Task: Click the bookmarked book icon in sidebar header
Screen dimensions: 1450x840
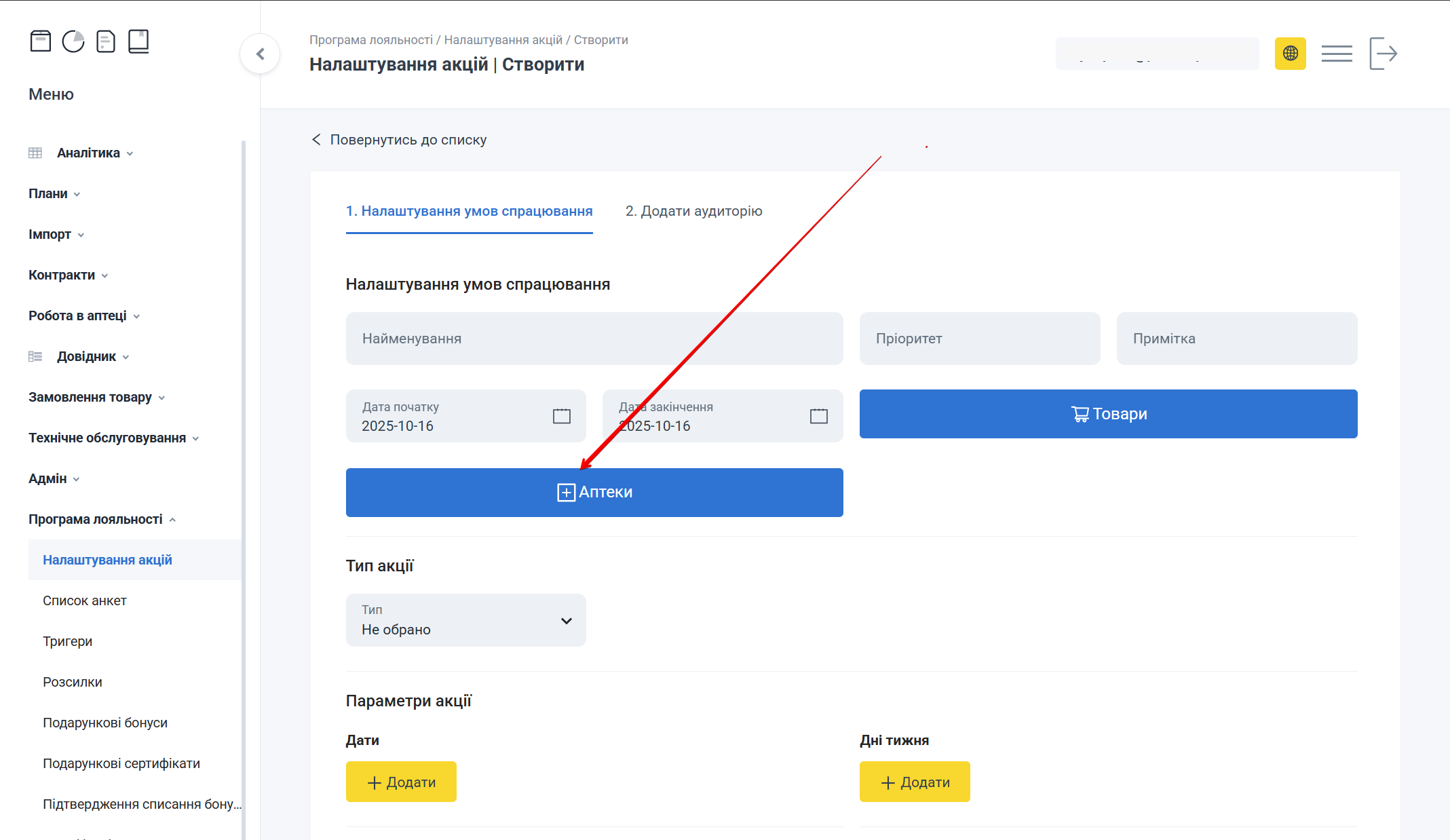Action: 138,41
